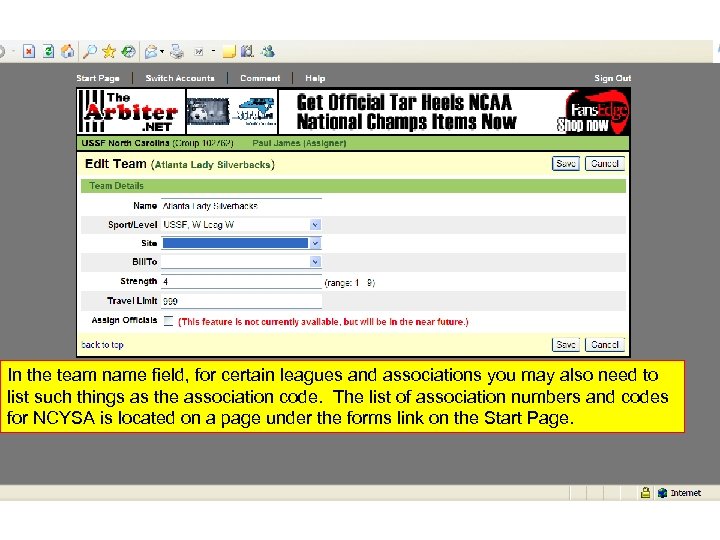Open Switch Accounts menu item
The width and height of the screenshot is (720, 540).
(180, 78)
